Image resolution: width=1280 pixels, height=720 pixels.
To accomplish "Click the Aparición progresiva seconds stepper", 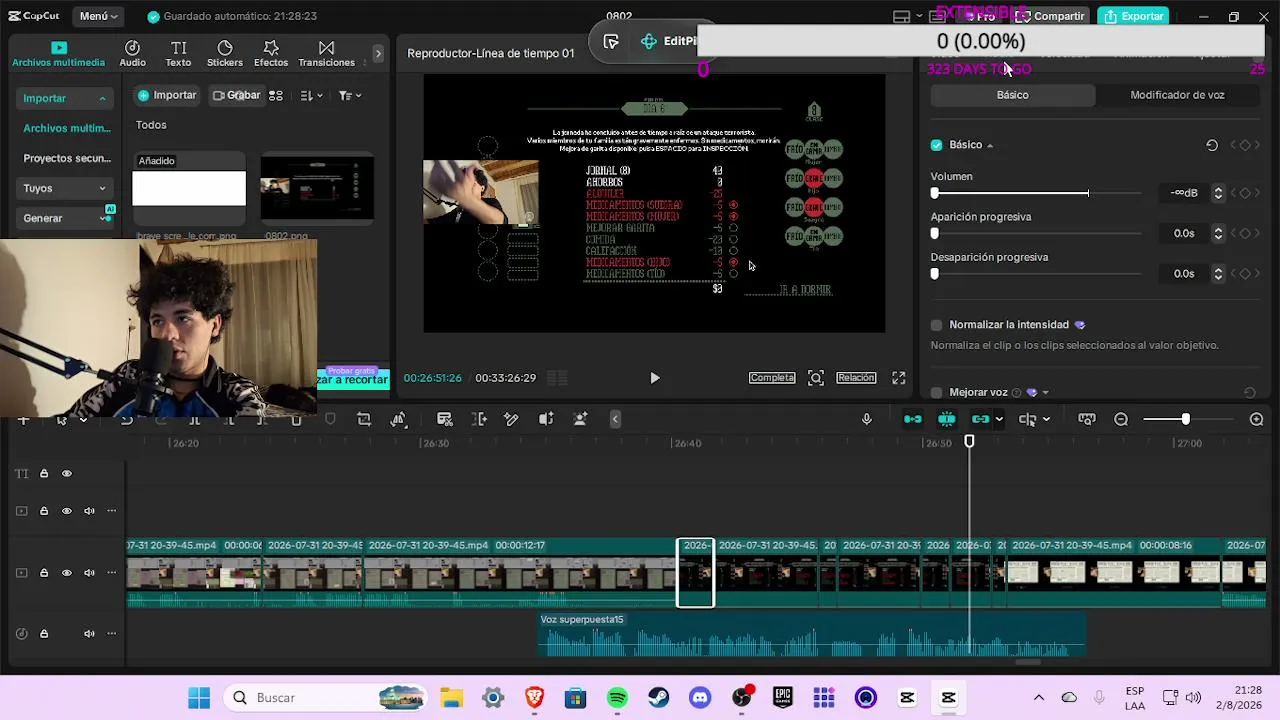I will 1218,233.
